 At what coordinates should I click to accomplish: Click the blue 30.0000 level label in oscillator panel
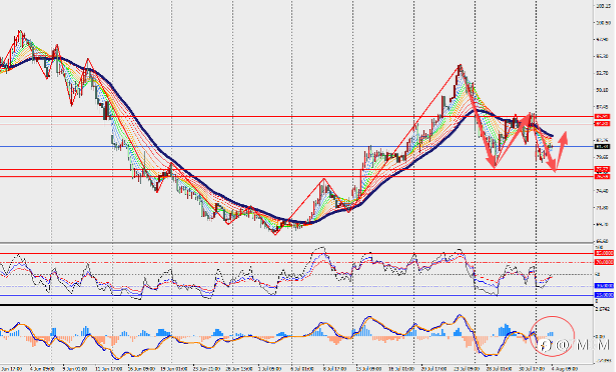coord(604,286)
